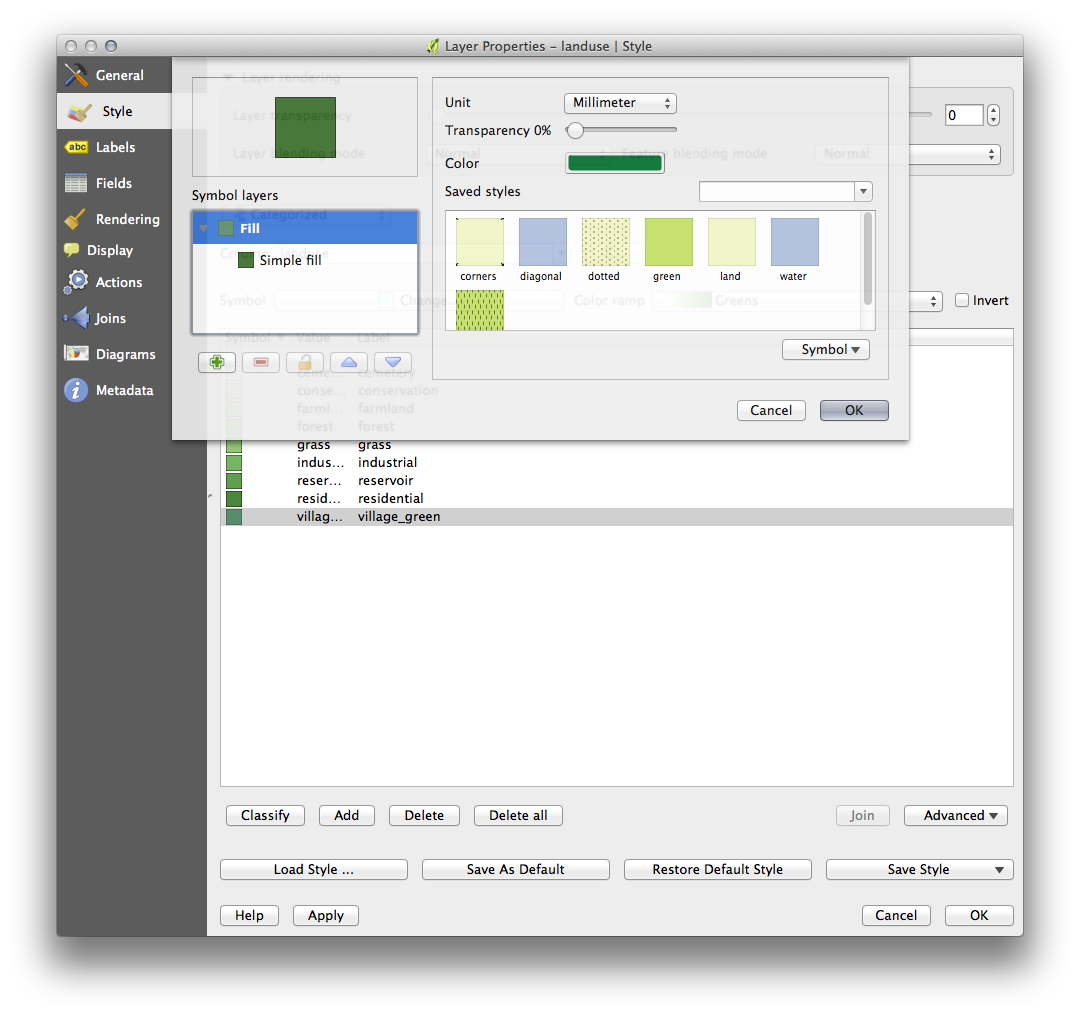
Task: Click the green plus add symbol layer button
Action: [x=217, y=362]
